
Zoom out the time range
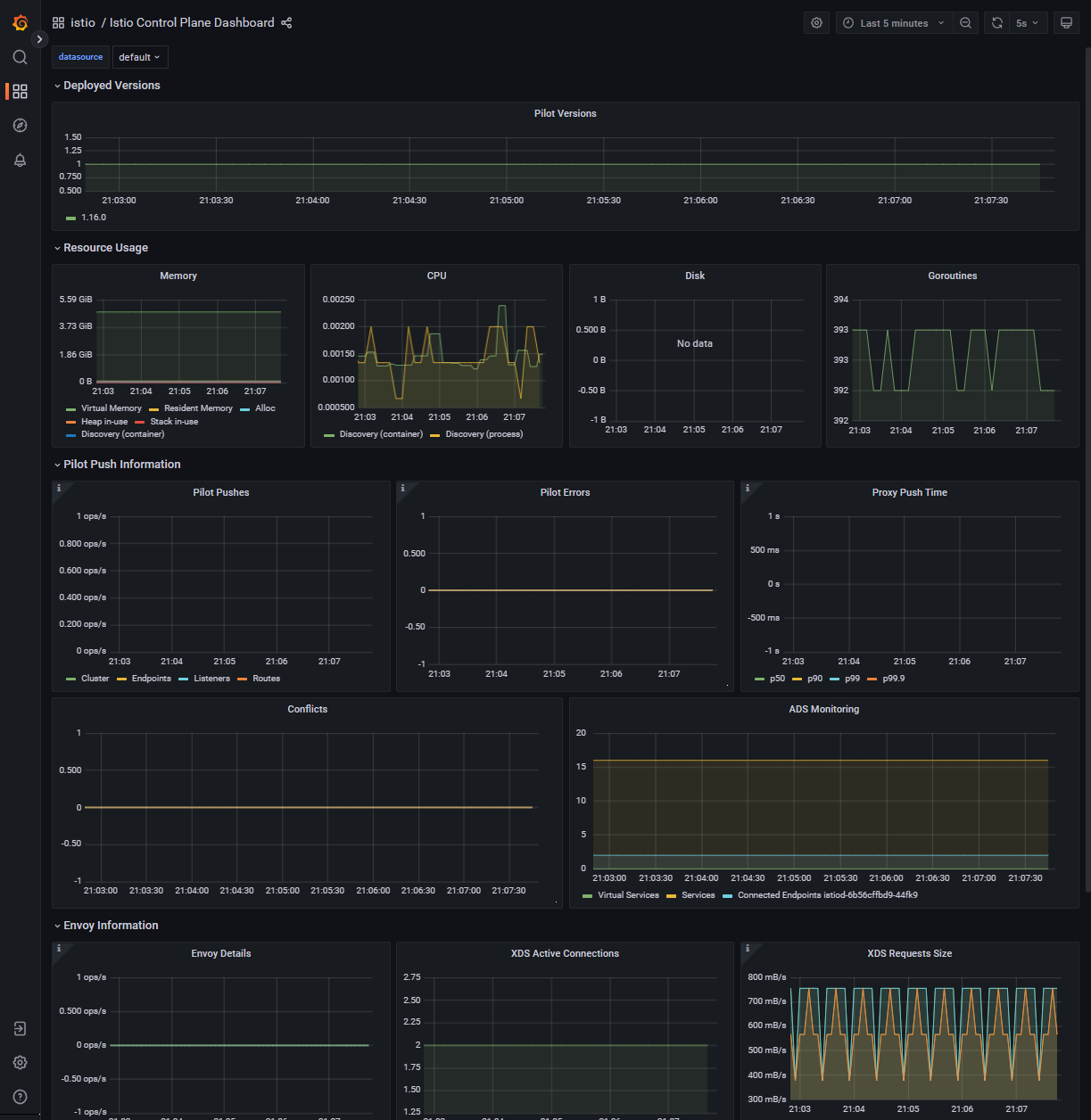click(965, 23)
